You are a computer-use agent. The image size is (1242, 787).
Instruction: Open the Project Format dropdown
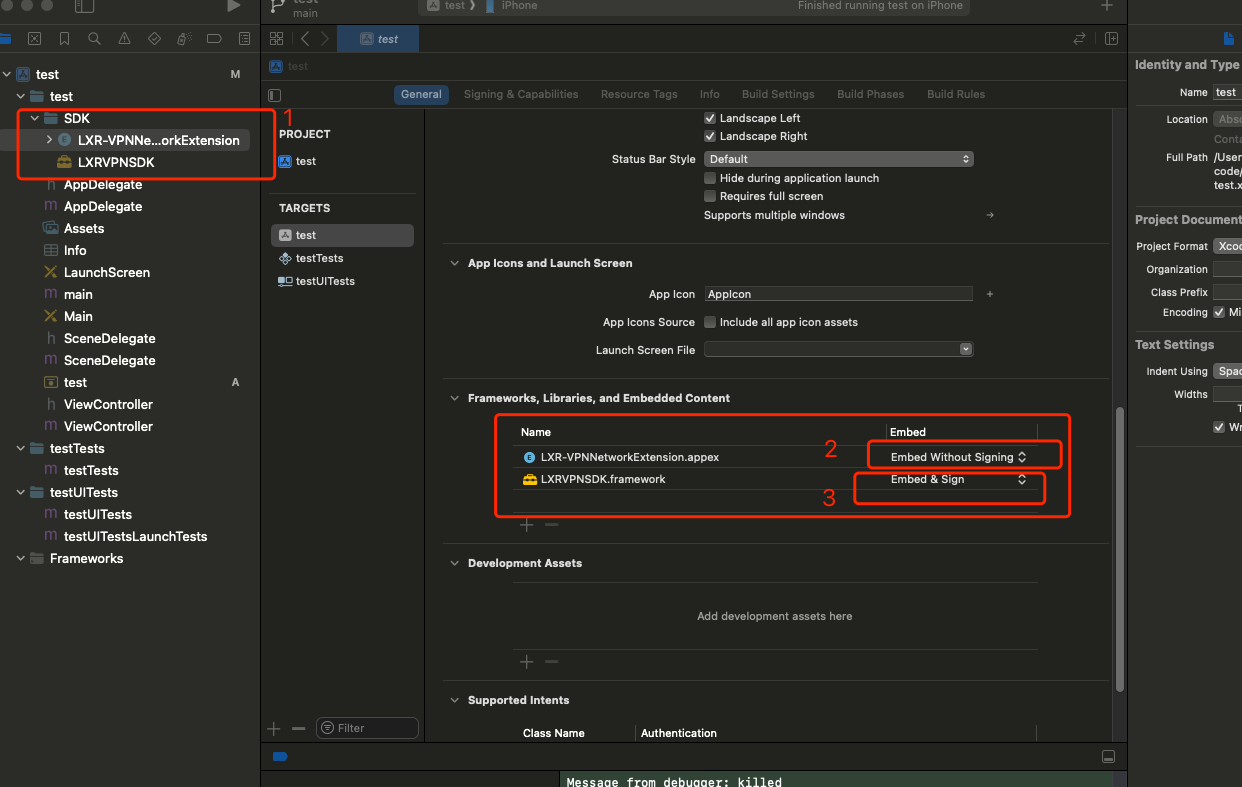1227,246
